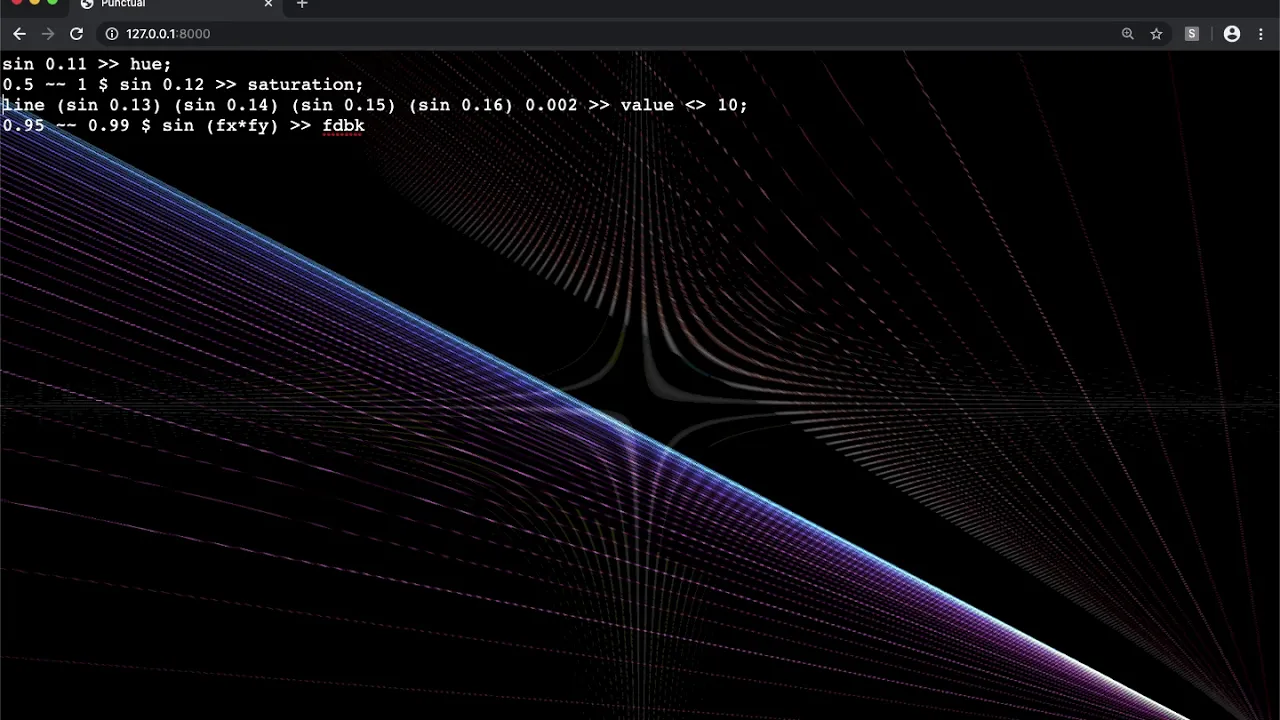Open the Chrome three-dot menu
The image size is (1280, 720).
coord(1261,34)
